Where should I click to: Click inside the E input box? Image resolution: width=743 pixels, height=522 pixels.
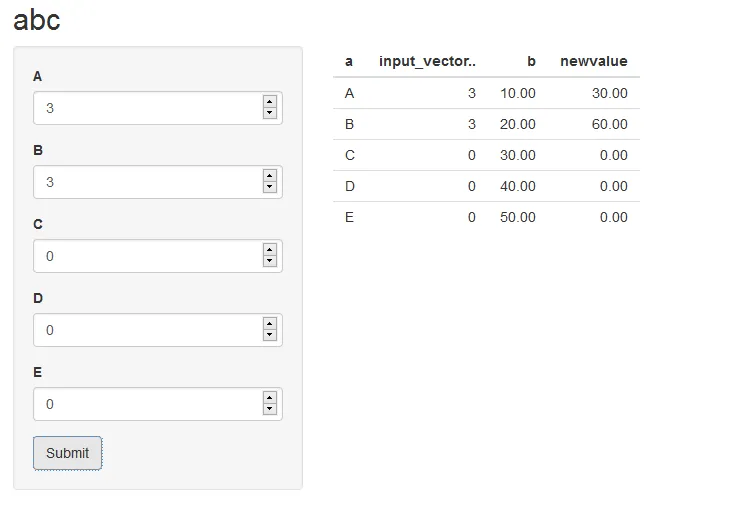coord(145,404)
